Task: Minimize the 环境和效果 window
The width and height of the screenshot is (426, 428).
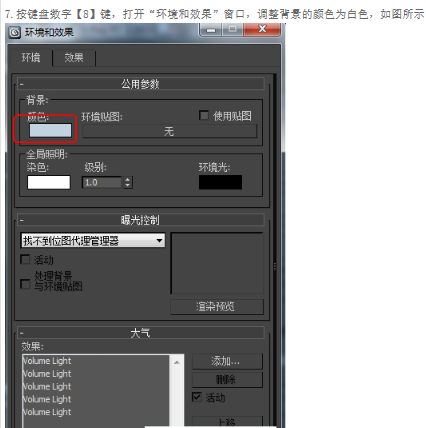Action: pyautogui.click(x=211, y=30)
